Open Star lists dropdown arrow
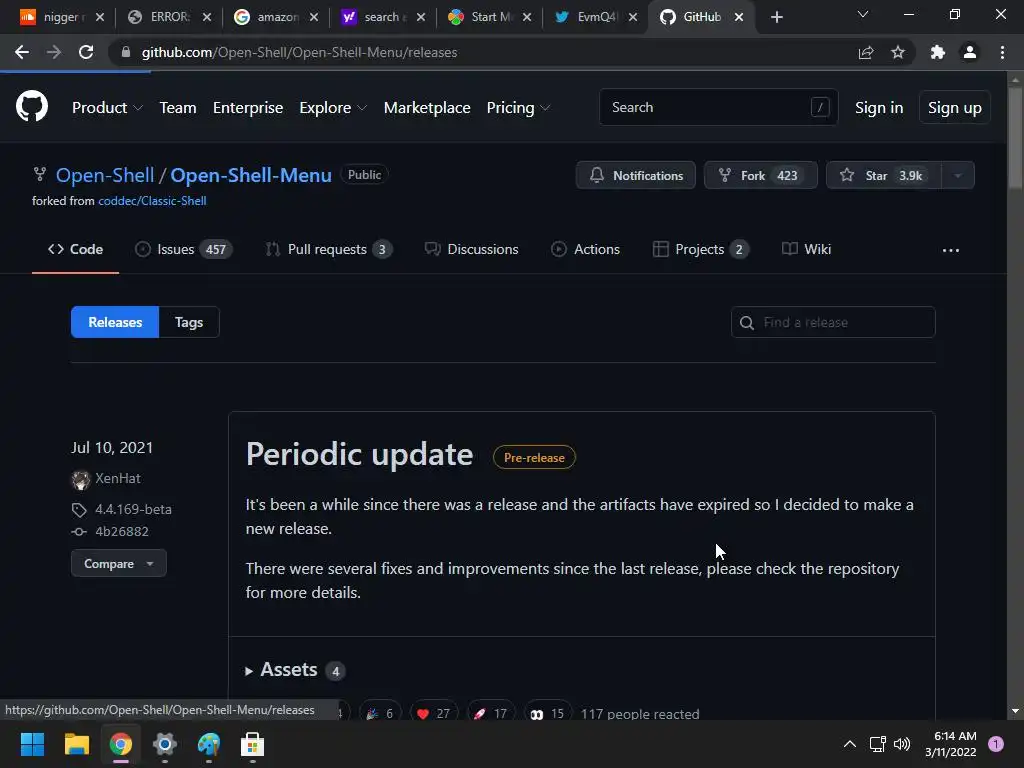 [958, 175]
